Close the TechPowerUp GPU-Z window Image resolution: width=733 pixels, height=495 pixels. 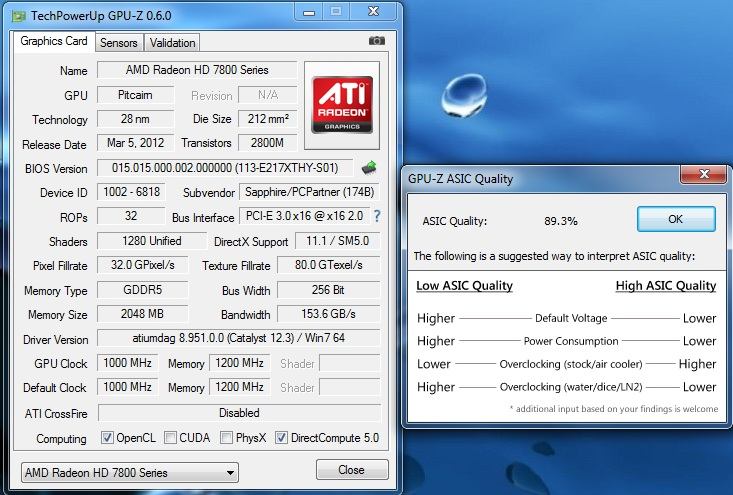point(373,12)
